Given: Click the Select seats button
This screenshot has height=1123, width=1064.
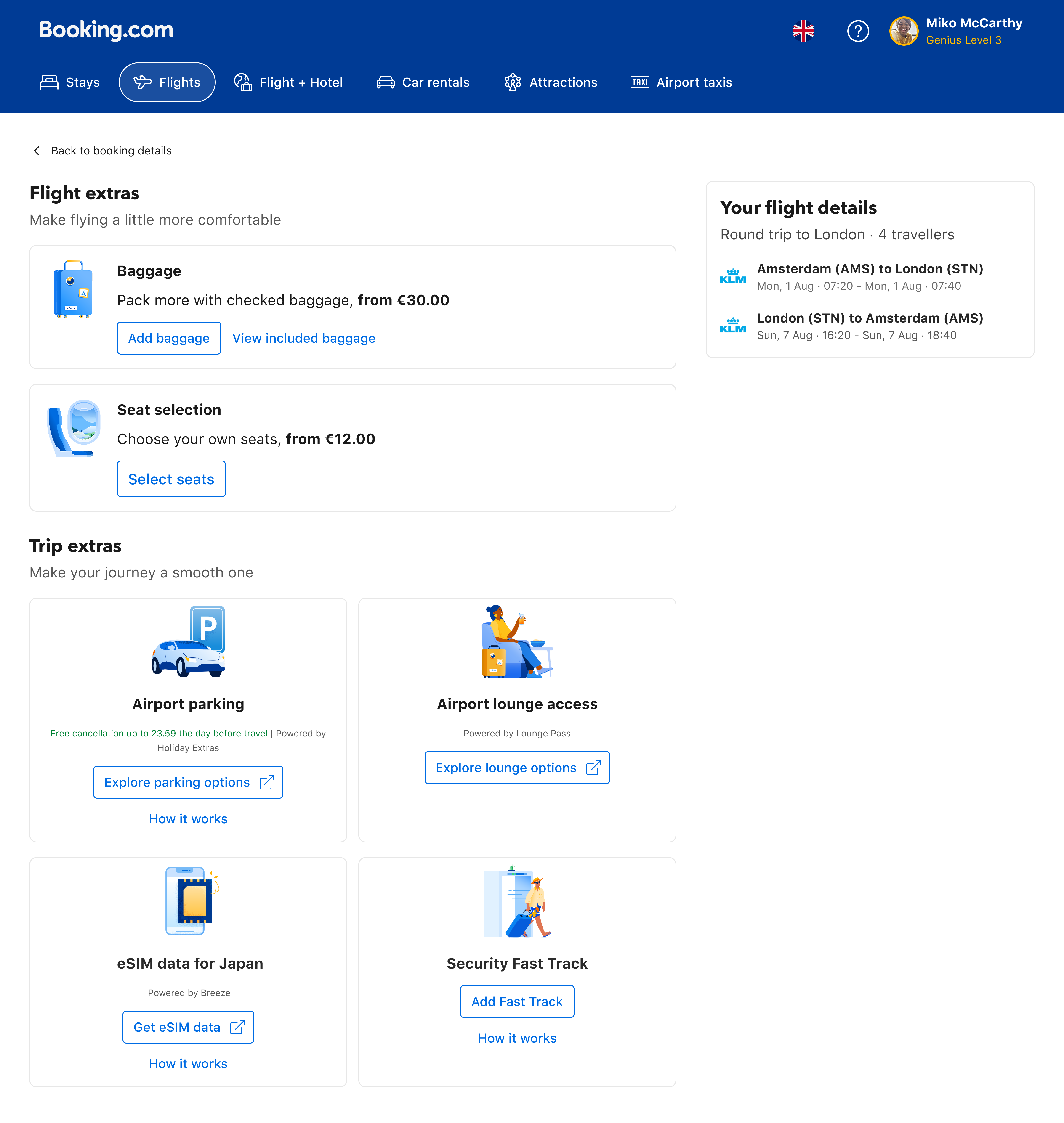Looking at the screenshot, I should click(171, 479).
